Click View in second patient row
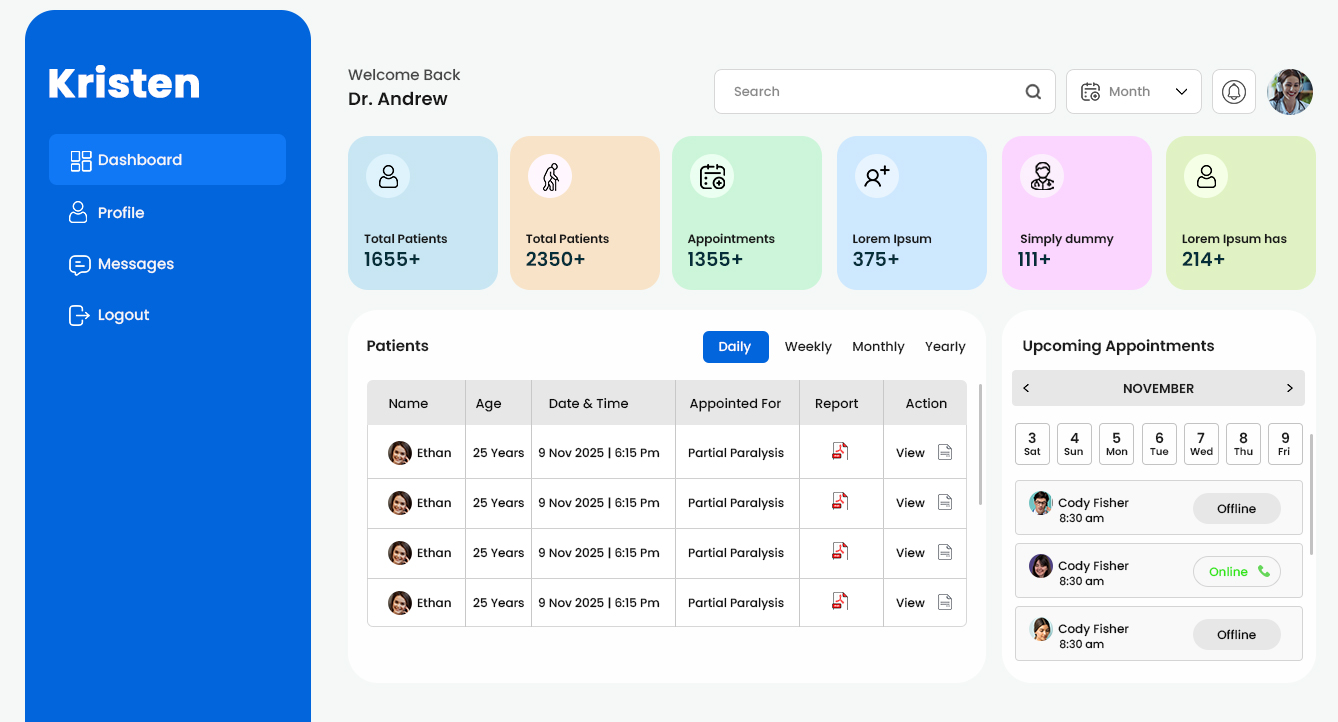Viewport: 1338px width, 722px height. [x=910, y=502]
